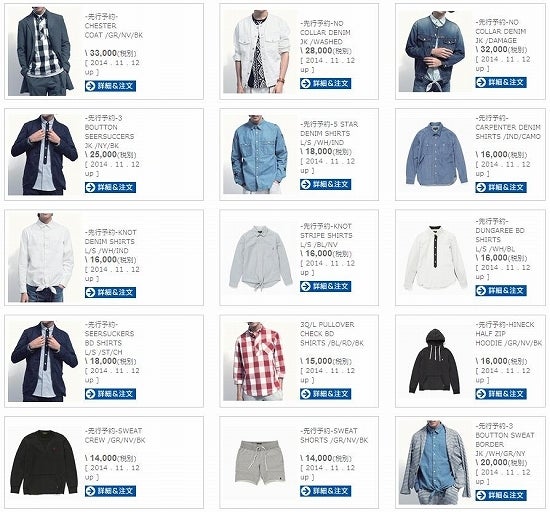Image resolution: width=550 pixels, height=512 pixels.
Task: Click arrow icon on 3 Boutton Seersuckers JK button
Action: [x=90, y=187]
